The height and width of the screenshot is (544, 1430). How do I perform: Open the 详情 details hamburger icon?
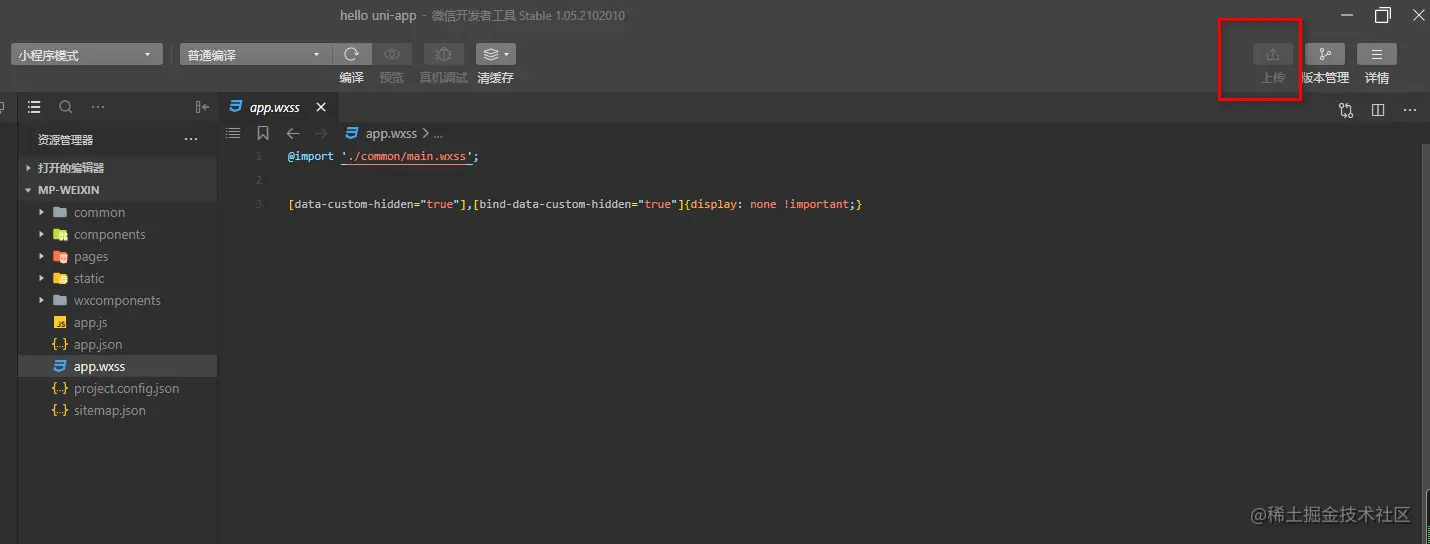coord(1377,54)
